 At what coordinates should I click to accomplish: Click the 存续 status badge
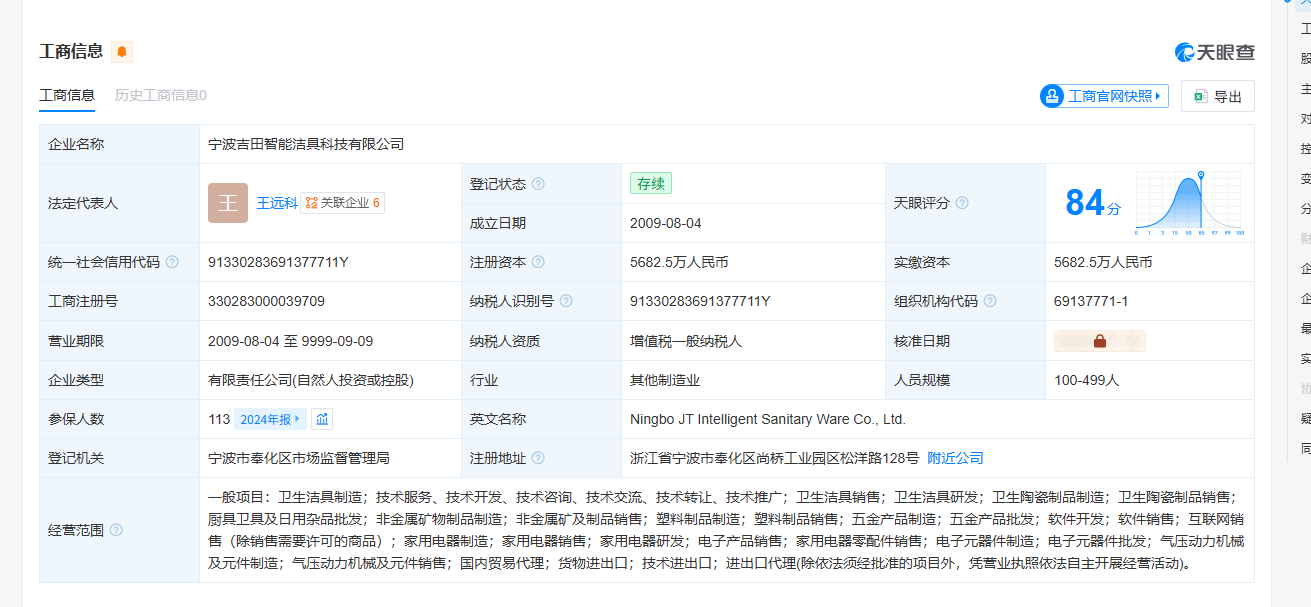pyautogui.click(x=651, y=184)
